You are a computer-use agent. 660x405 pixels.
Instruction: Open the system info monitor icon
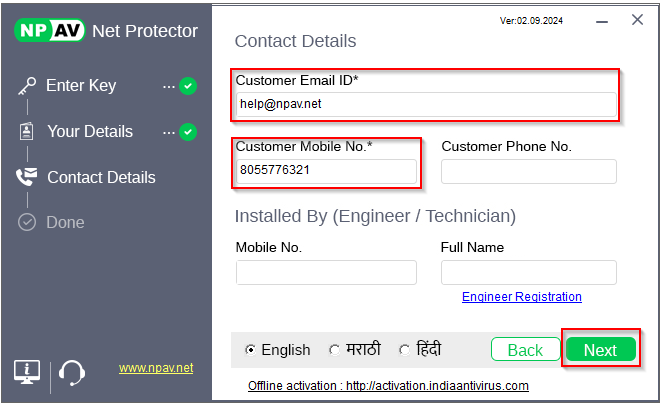[x=27, y=372]
